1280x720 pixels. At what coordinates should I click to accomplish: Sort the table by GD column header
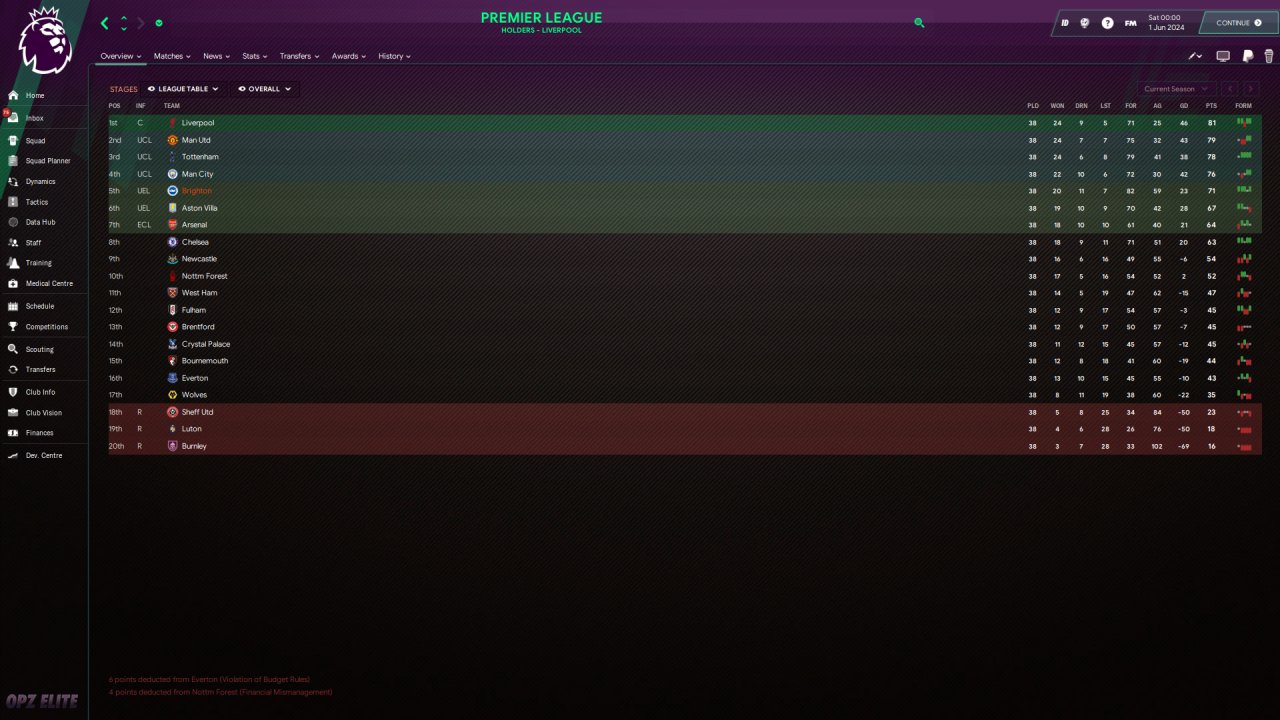tap(1184, 106)
